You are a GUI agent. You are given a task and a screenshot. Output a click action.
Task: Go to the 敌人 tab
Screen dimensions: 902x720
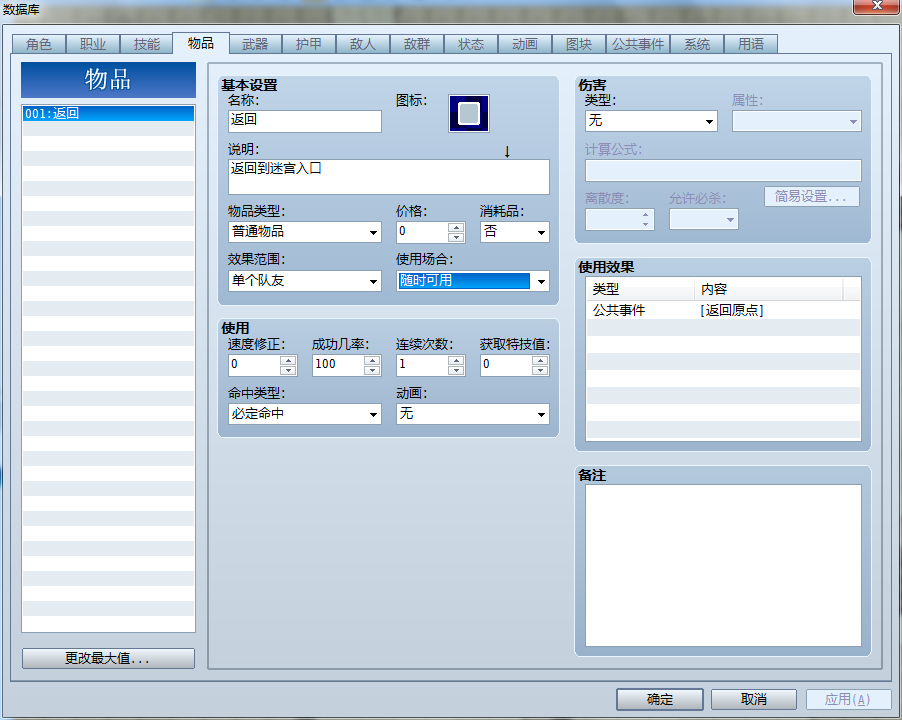pos(362,44)
